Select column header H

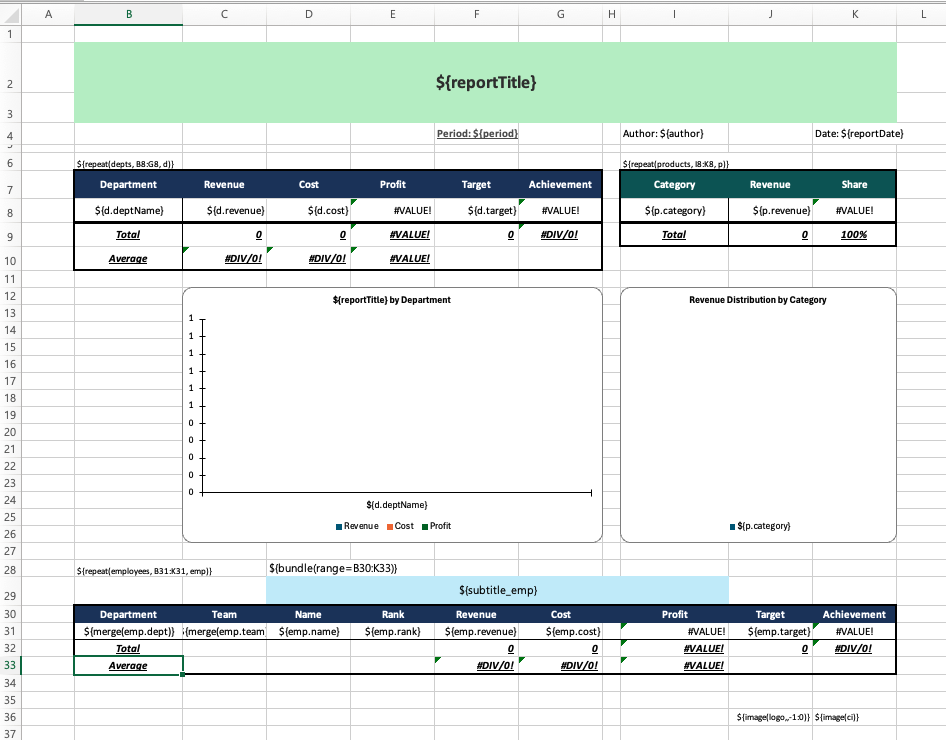coord(612,14)
